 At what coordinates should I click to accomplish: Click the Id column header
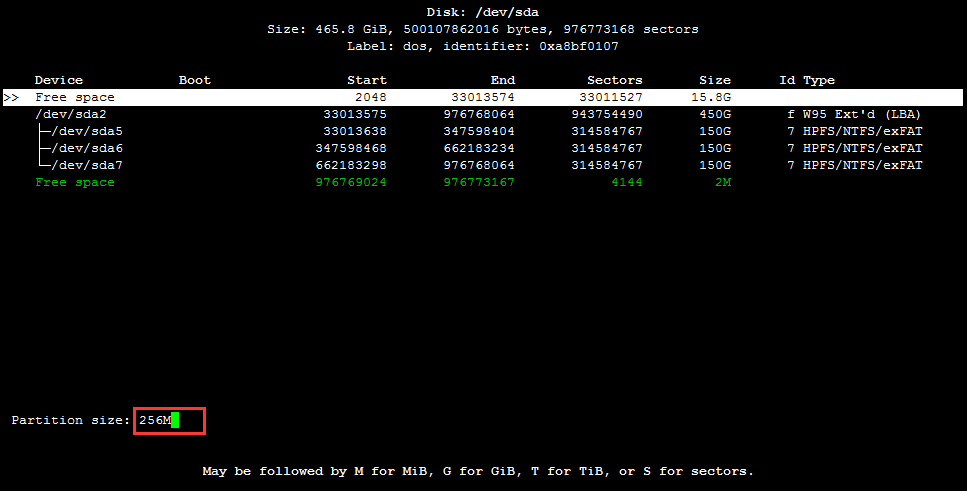tap(787, 80)
